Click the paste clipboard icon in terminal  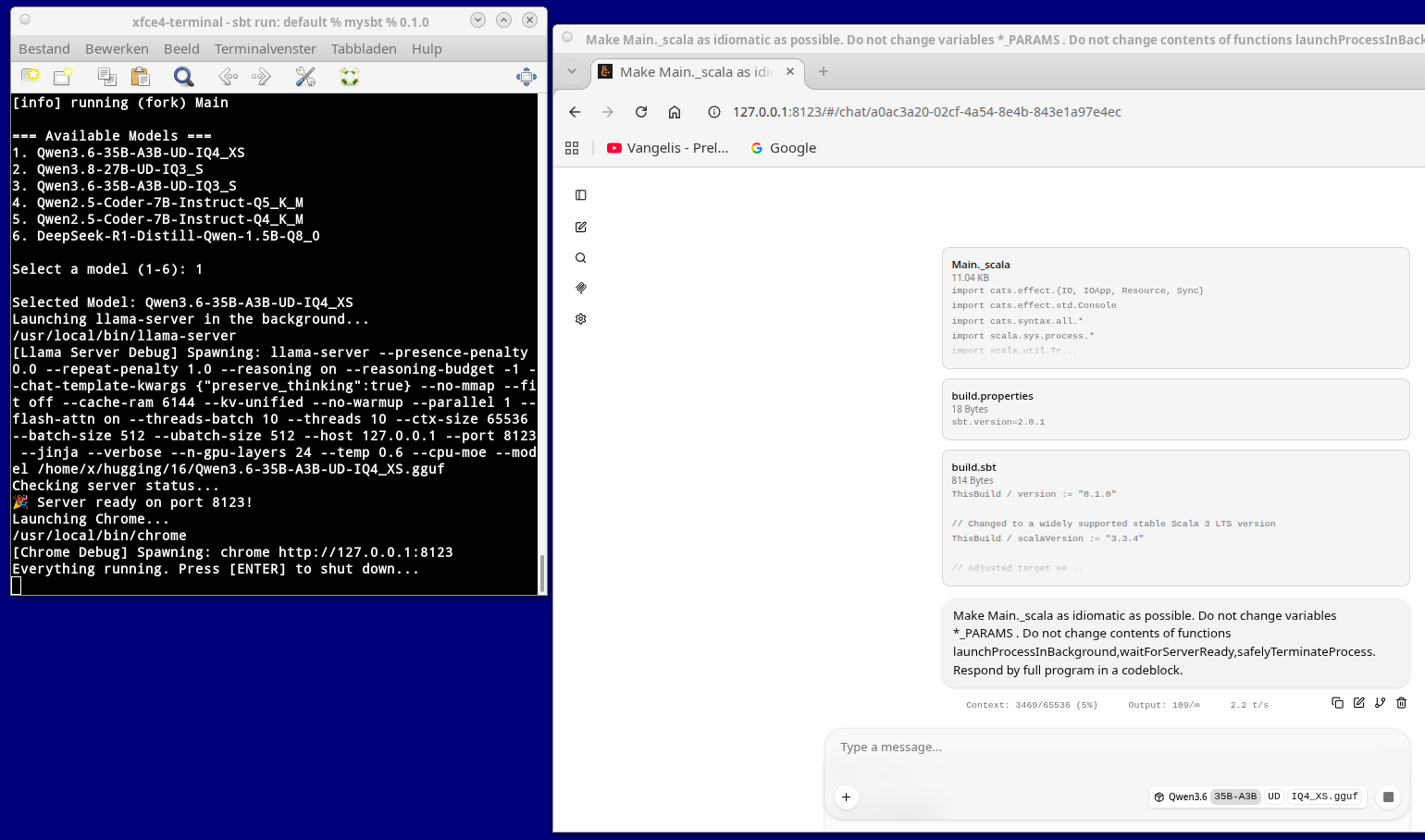tap(141, 77)
